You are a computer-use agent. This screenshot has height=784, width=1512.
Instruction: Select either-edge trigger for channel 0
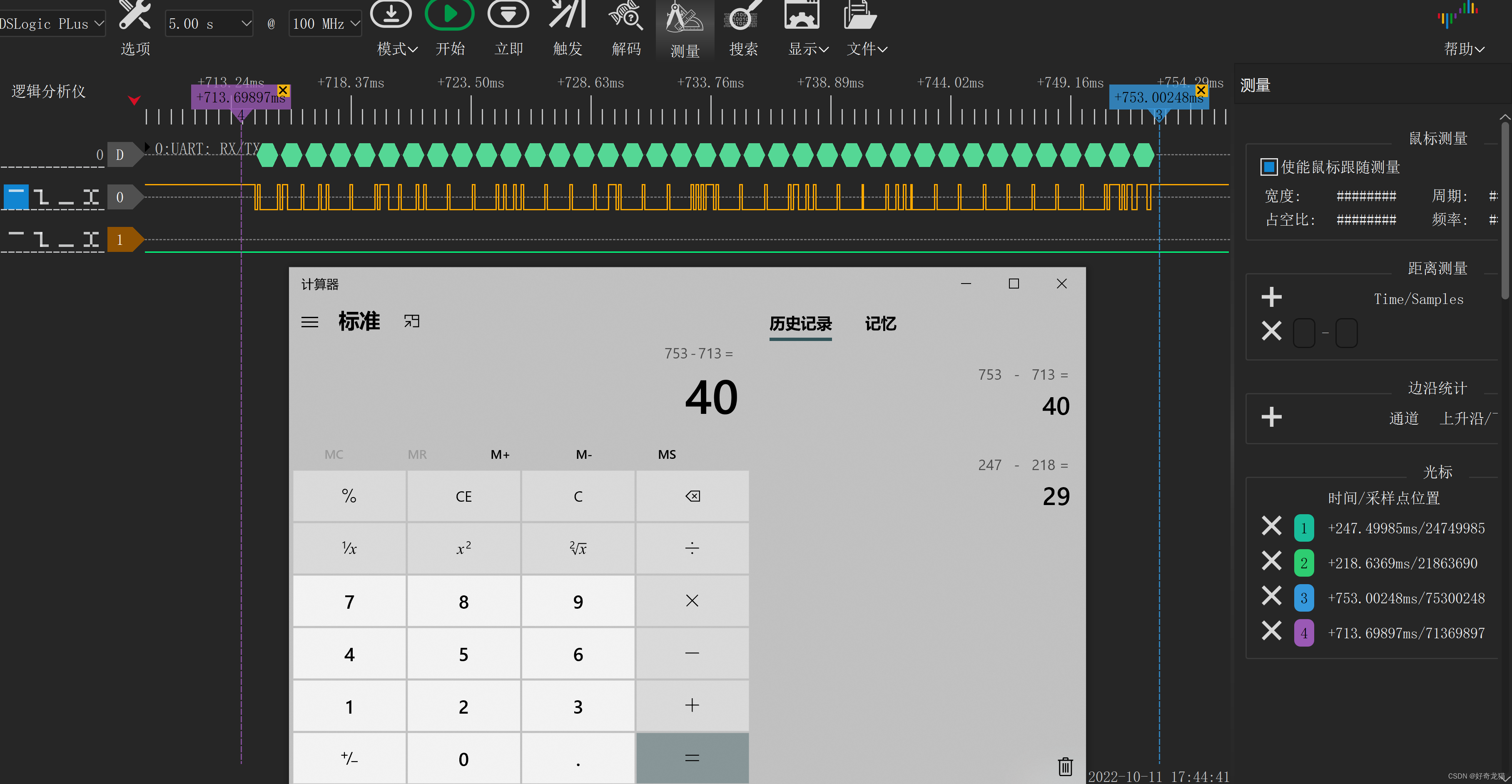[x=91, y=197]
